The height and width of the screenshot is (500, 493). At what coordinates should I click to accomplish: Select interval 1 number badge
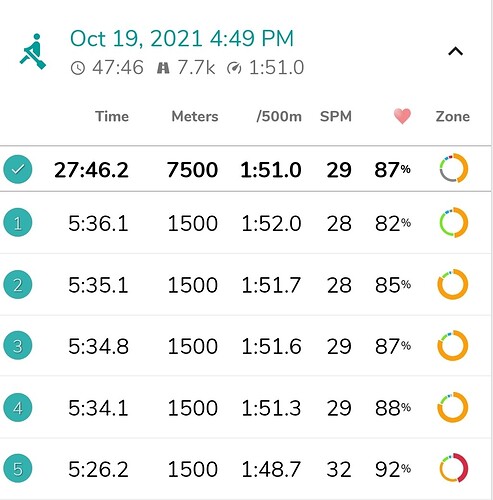[x=18, y=222]
